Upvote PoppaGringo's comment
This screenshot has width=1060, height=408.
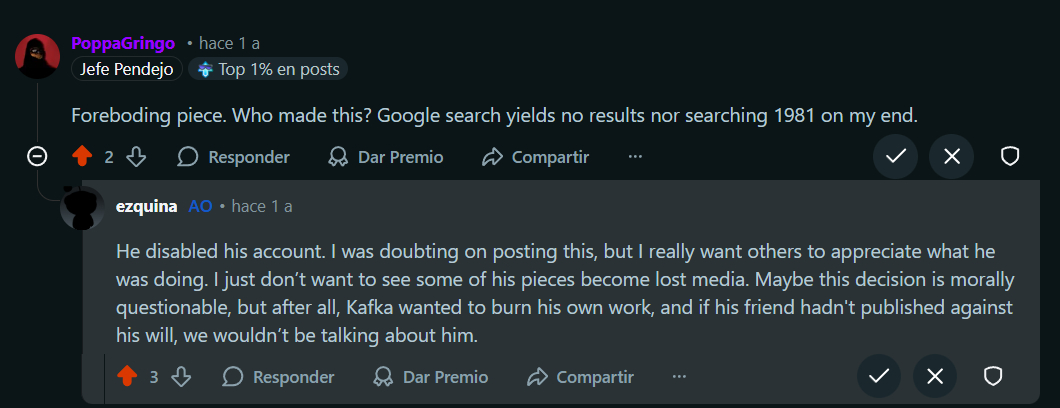(x=82, y=157)
